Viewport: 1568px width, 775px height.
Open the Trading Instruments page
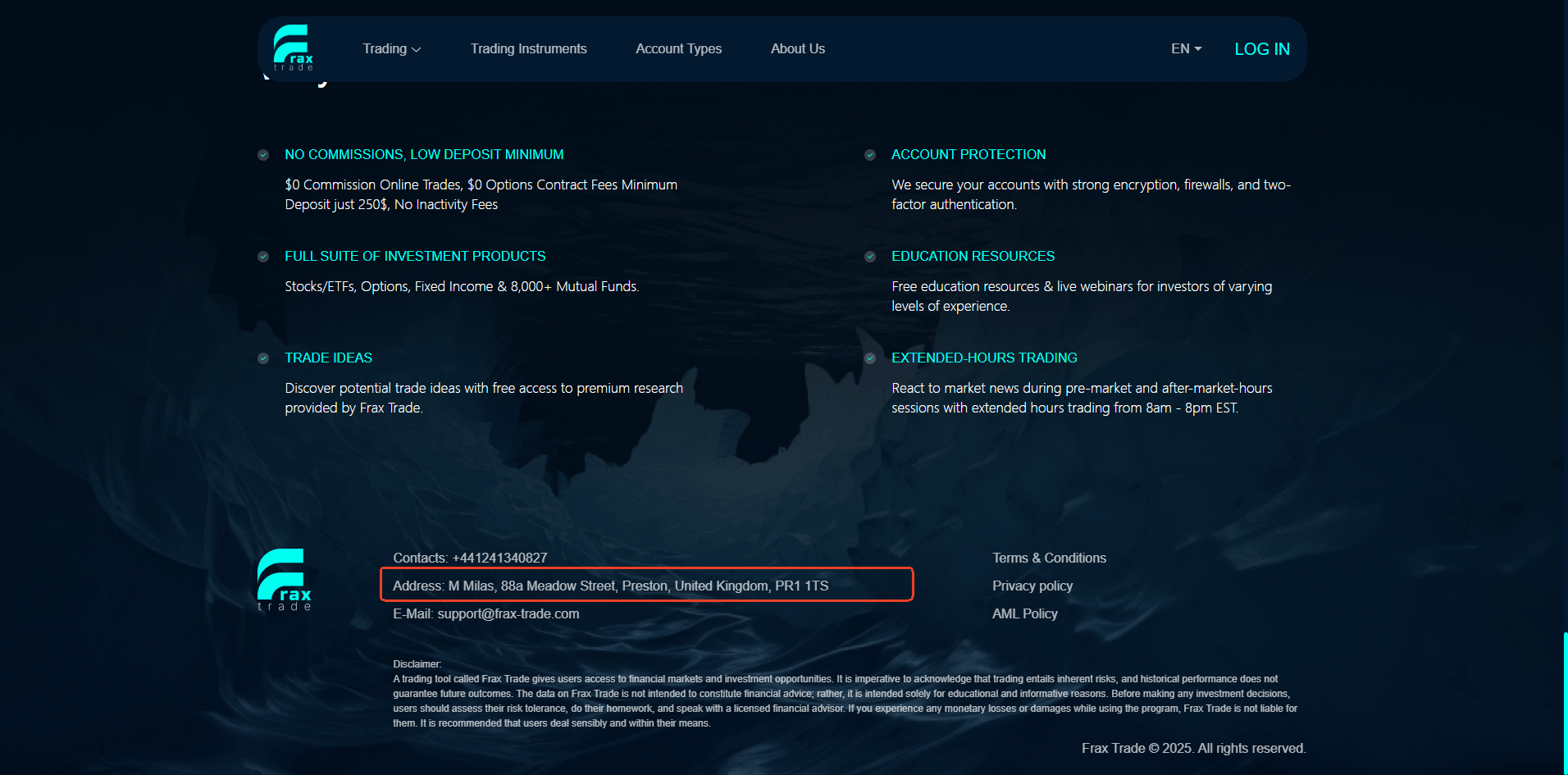point(529,49)
